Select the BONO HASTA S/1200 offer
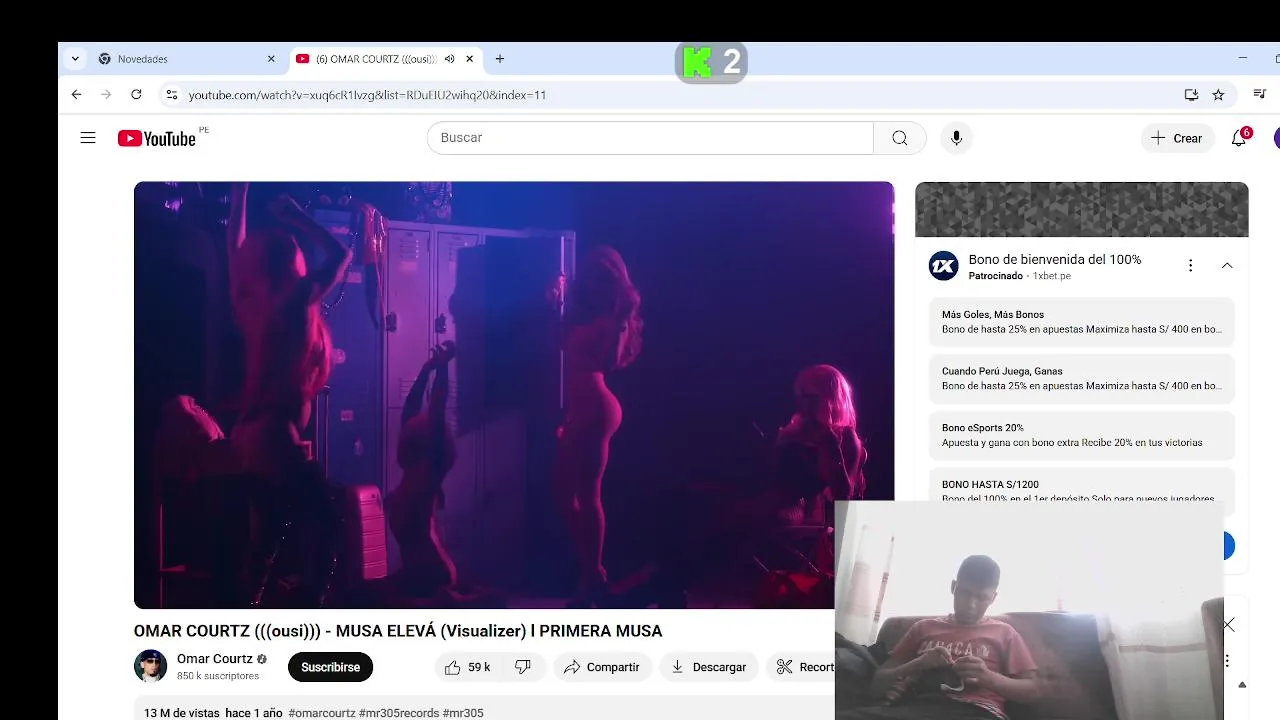 point(1082,487)
